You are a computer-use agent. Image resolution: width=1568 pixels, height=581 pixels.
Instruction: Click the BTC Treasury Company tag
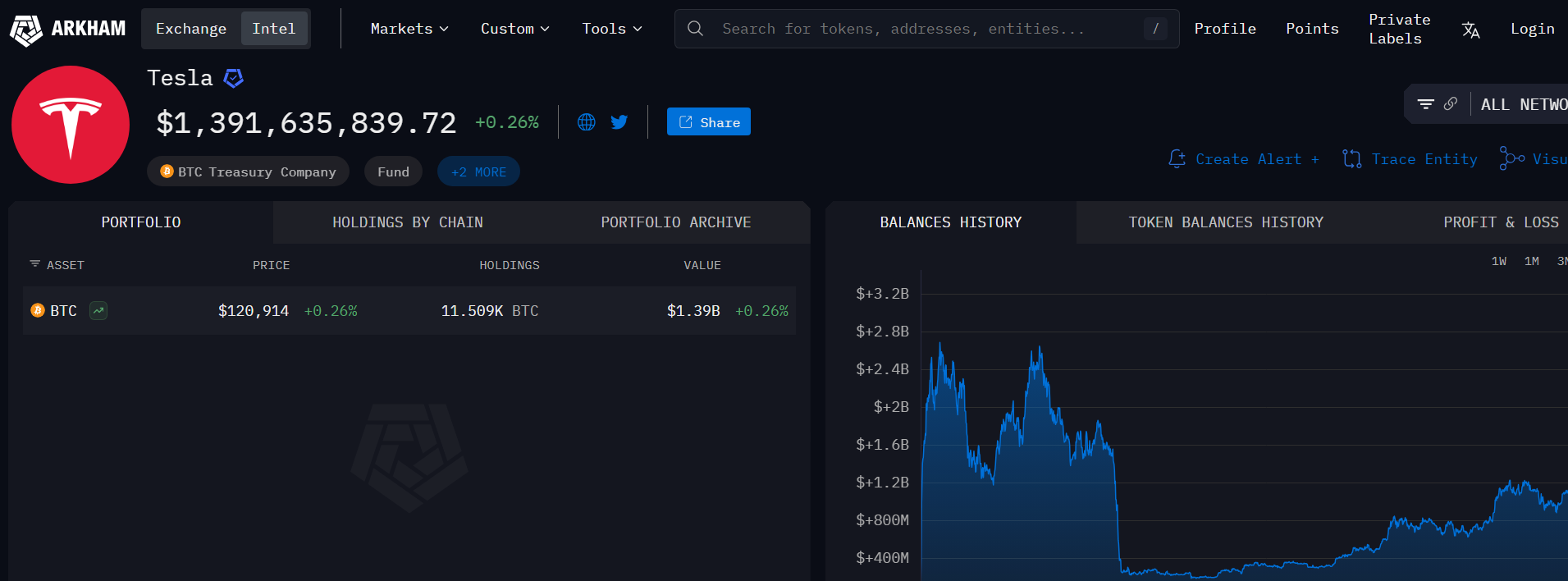click(248, 172)
